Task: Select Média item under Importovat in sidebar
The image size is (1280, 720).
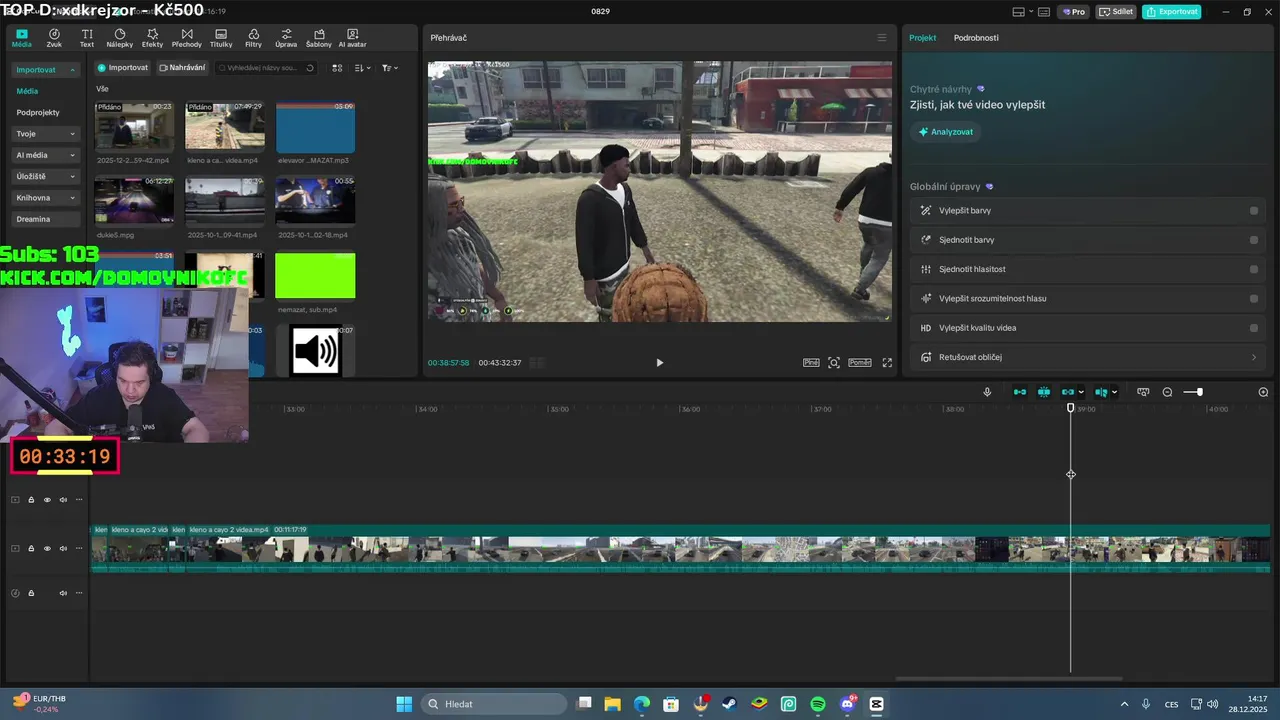Action: point(27,91)
